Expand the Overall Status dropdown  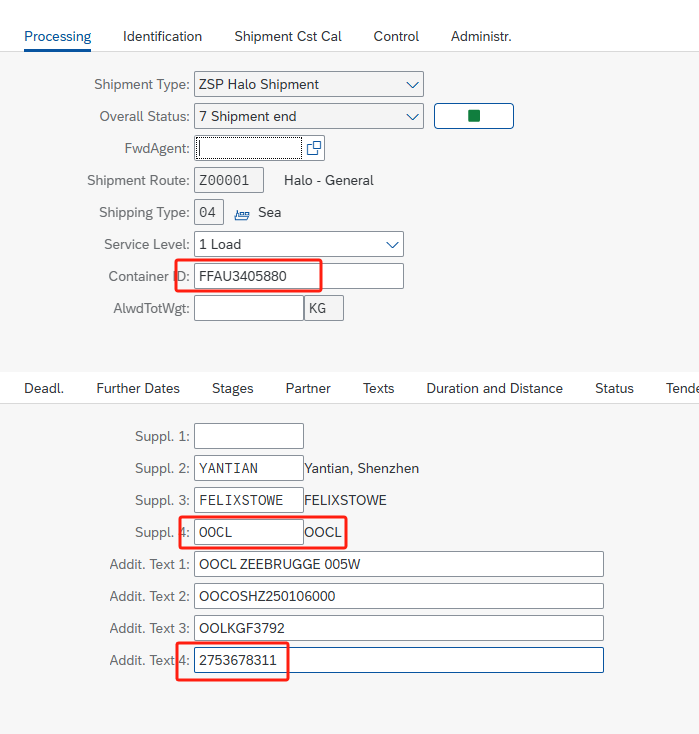pyautogui.click(x=413, y=116)
